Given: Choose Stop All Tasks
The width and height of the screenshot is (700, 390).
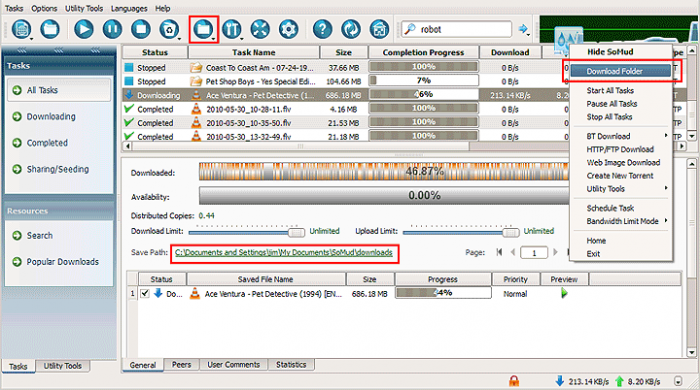Looking at the screenshot, I should point(609,117).
